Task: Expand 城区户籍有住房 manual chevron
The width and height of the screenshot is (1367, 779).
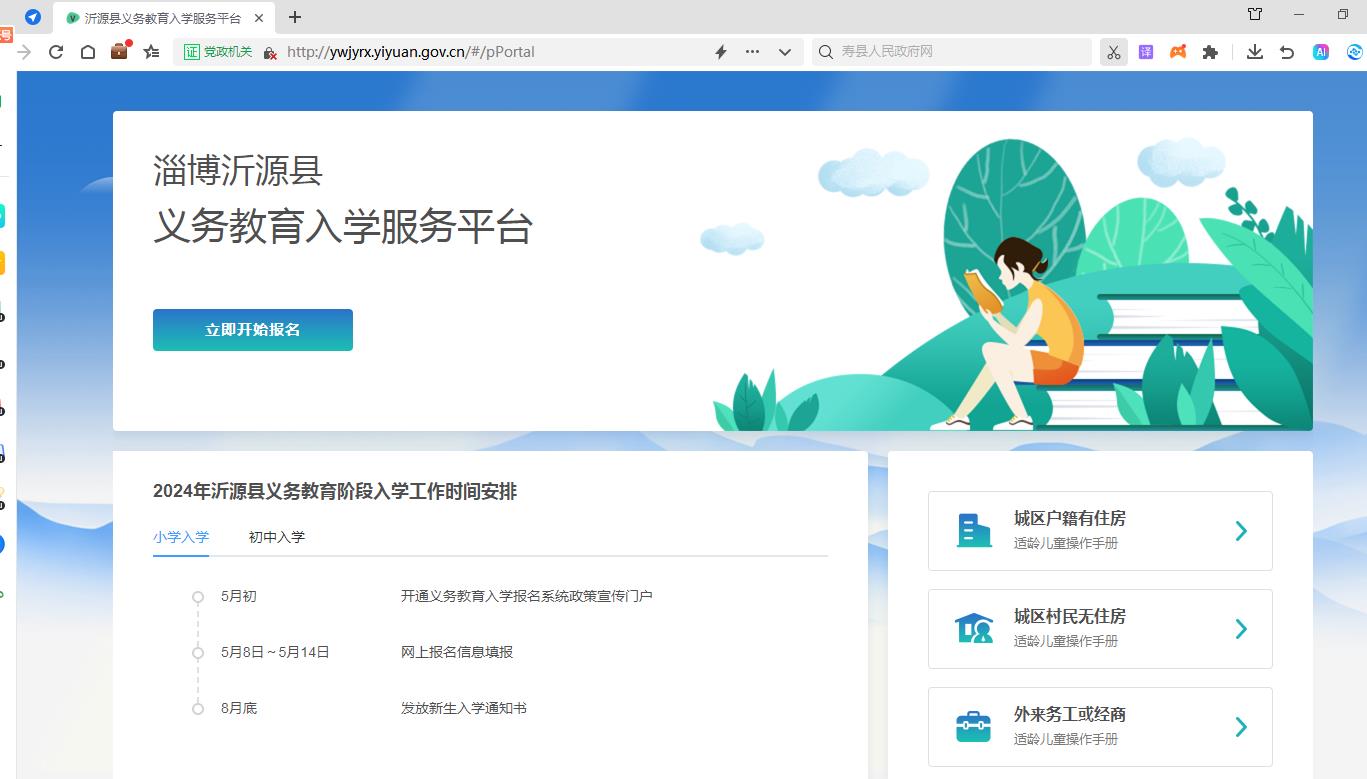Action: coord(1240,531)
